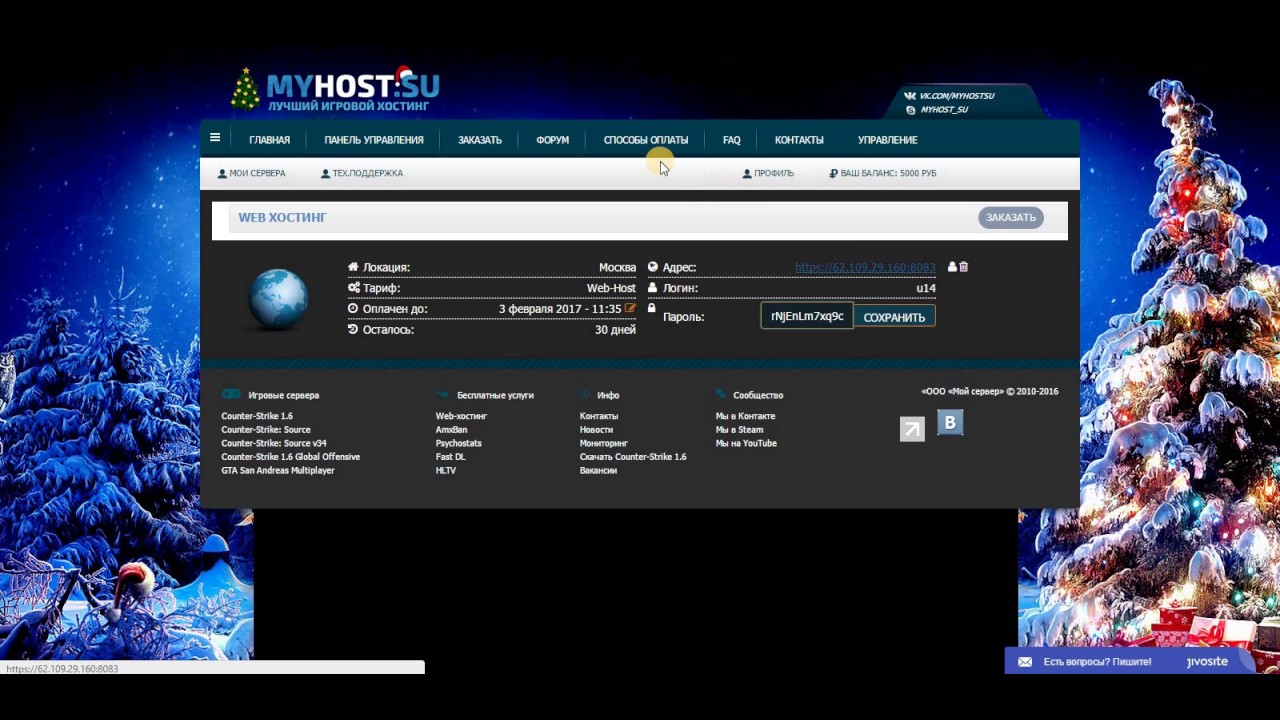Open the ФОРУМ menu item
This screenshot has width=1280, height=720.
click(552, 140)
